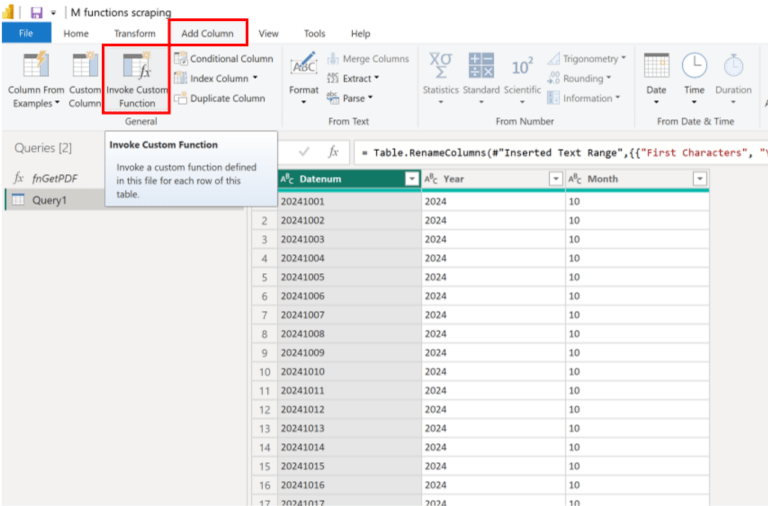Select the fnGetPDF query
The width and height of the screenshot is (768, 506).
coord(52,178)
